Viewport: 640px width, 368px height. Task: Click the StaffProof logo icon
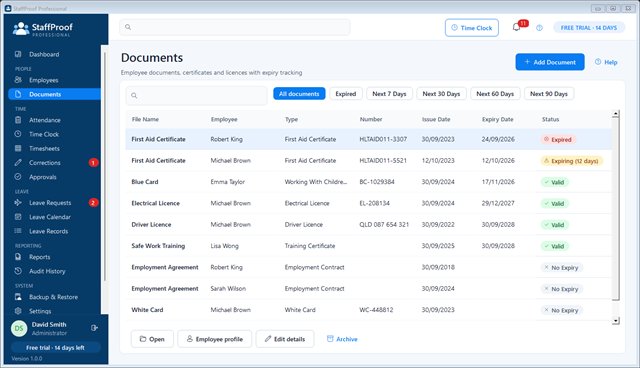(20, 29)
